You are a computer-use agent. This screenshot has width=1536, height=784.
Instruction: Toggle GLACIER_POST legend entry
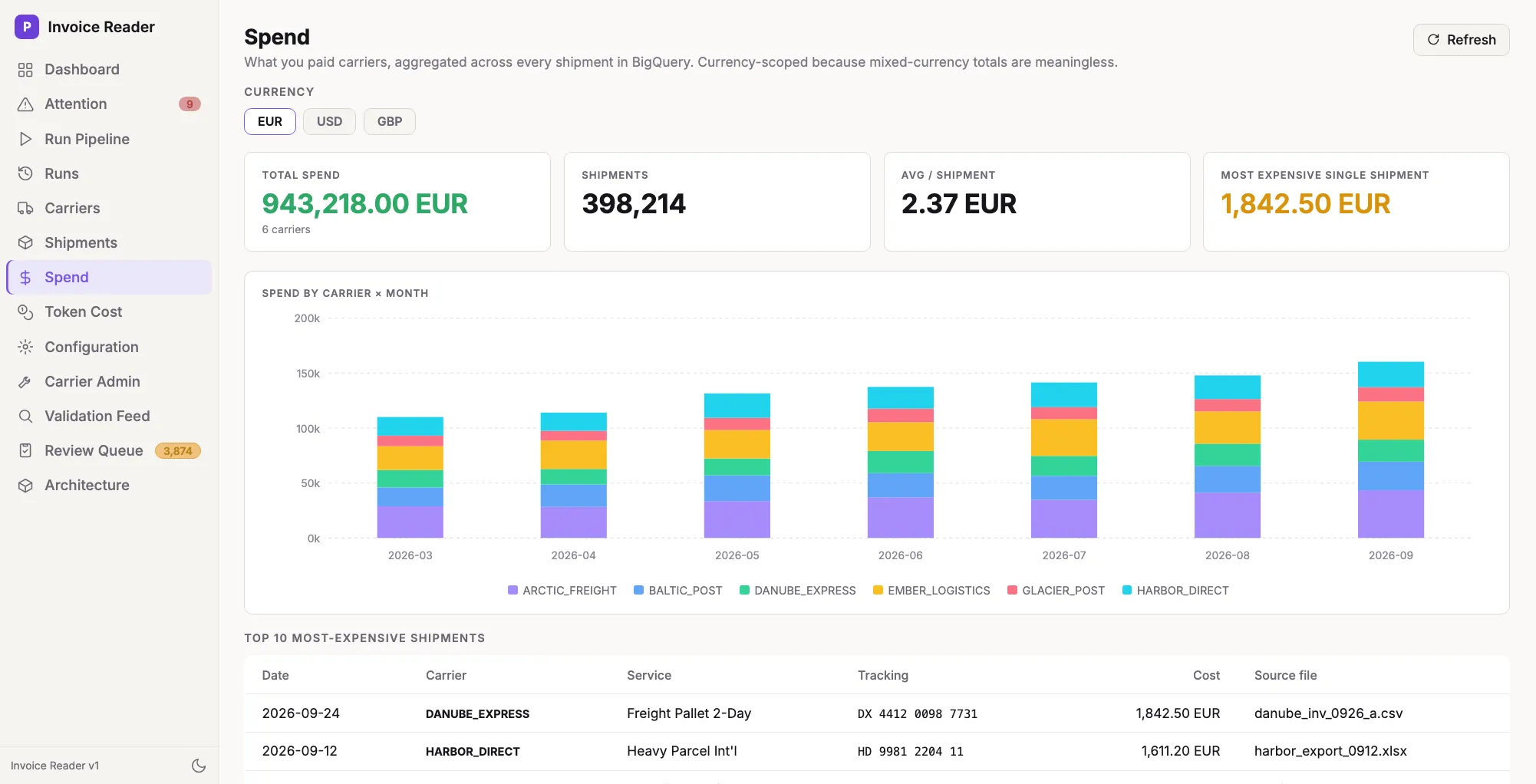tap(1056, 591)
